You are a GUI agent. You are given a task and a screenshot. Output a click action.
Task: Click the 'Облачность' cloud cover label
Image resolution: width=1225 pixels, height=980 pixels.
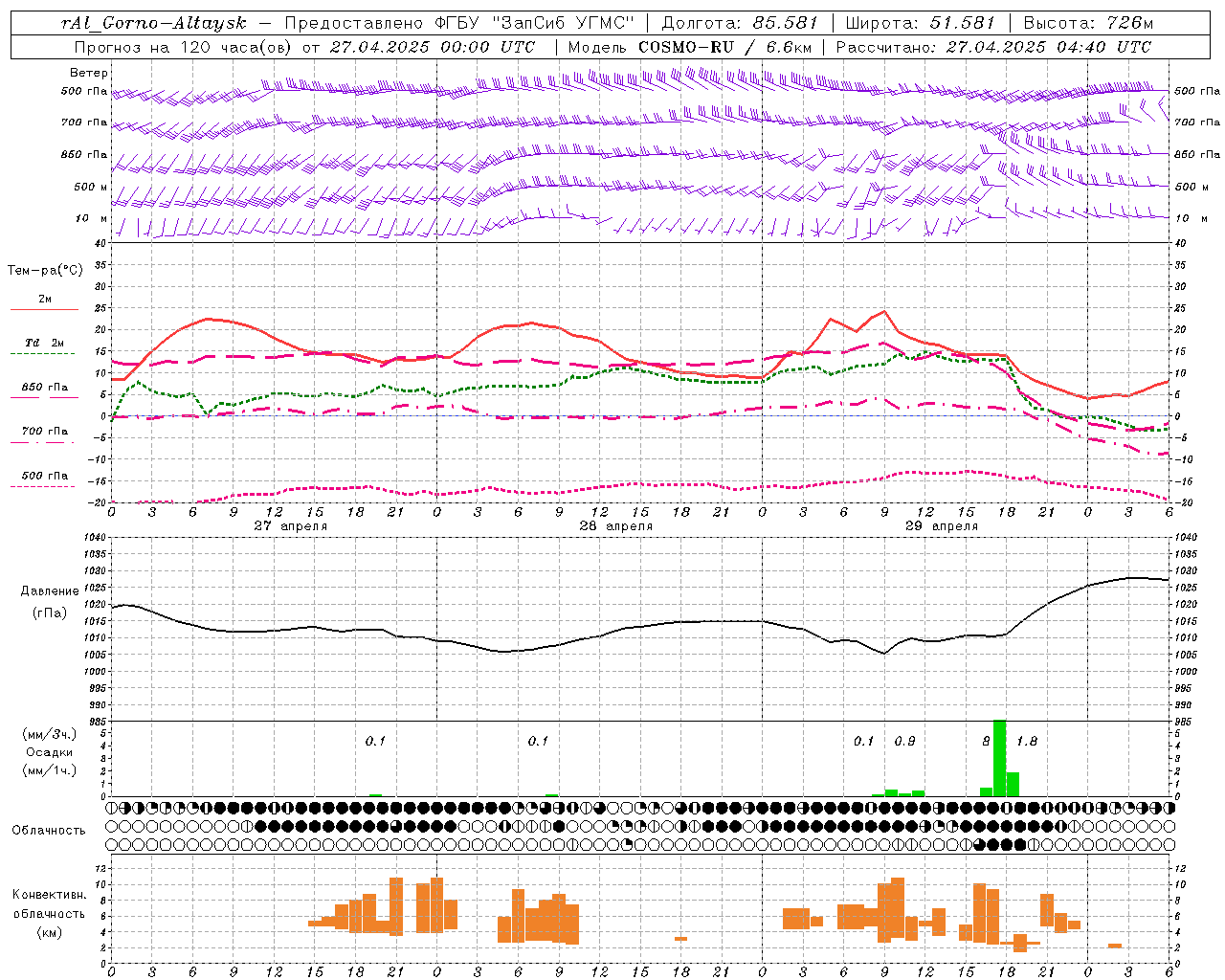click(49, 831)
